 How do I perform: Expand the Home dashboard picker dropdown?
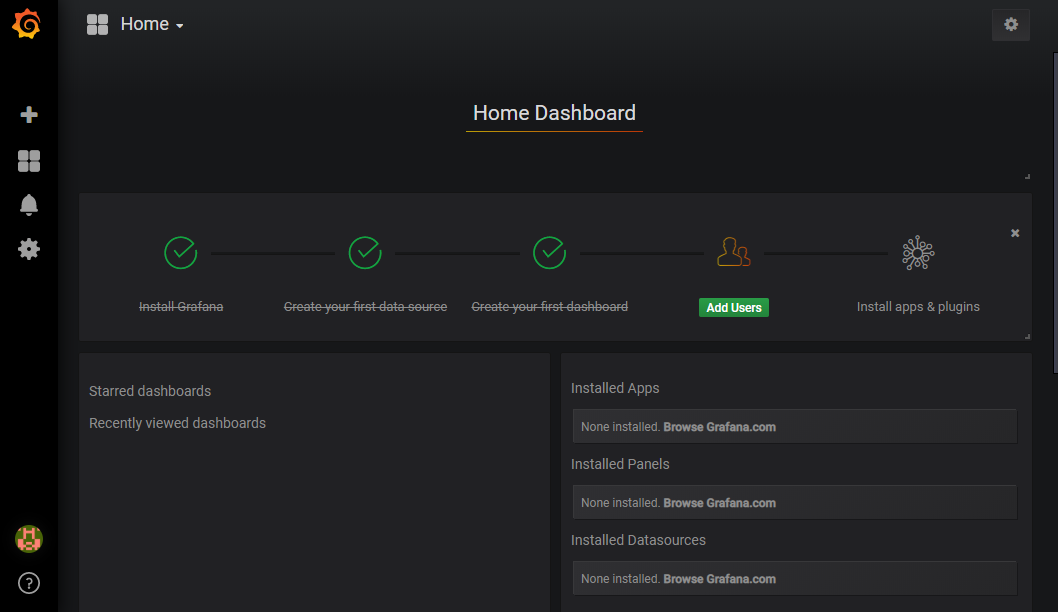152,24
